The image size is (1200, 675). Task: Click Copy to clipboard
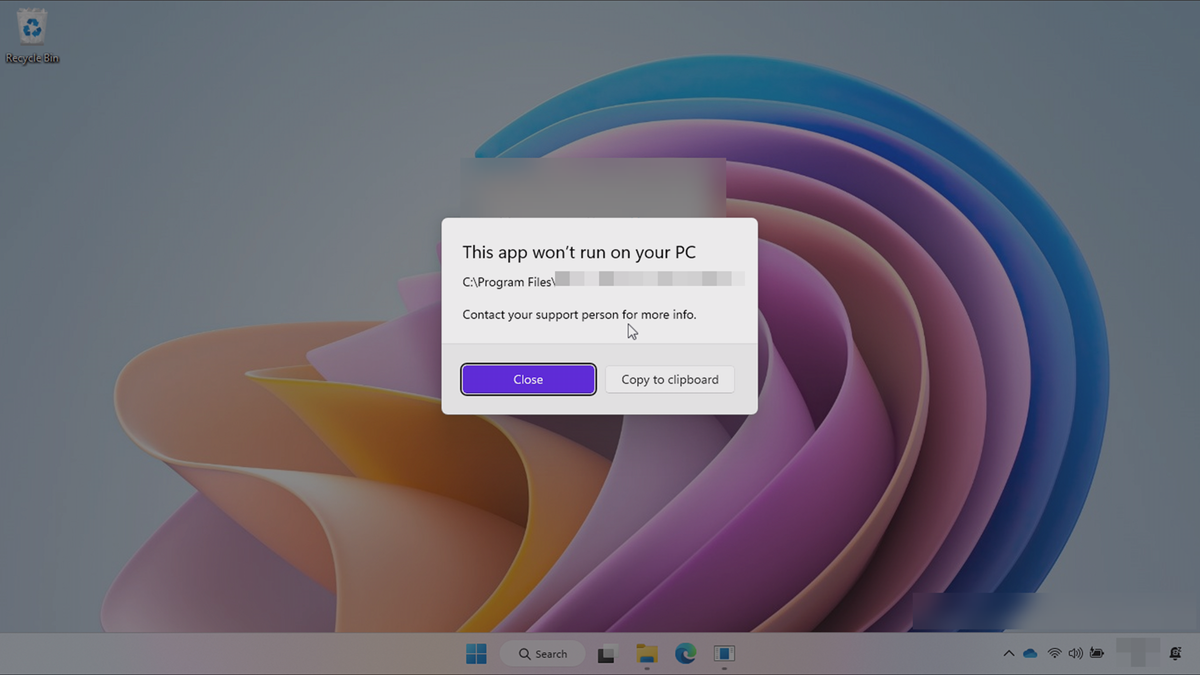click(669, 379)
